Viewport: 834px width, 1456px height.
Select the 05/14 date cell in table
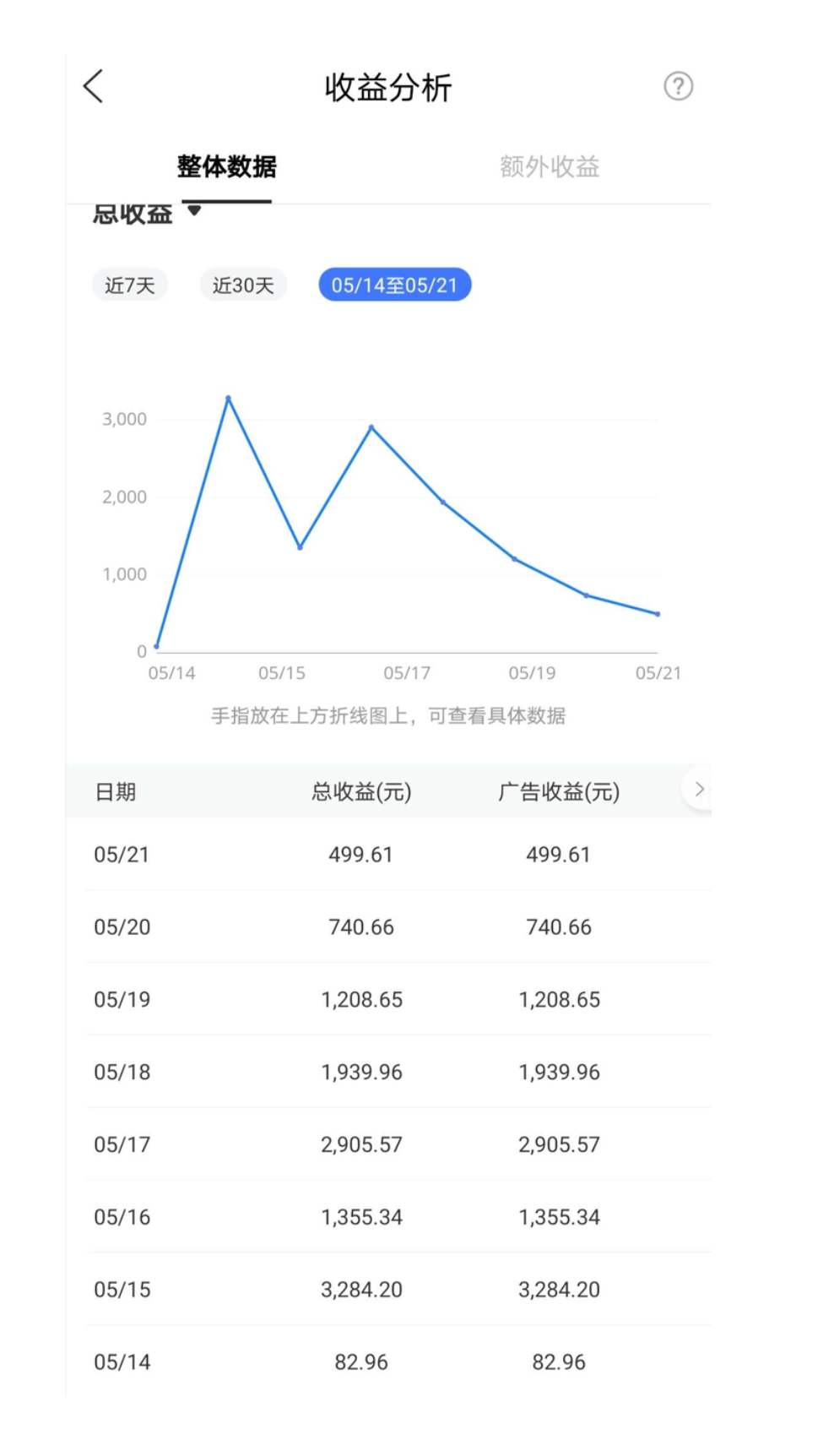point(122,1362)
